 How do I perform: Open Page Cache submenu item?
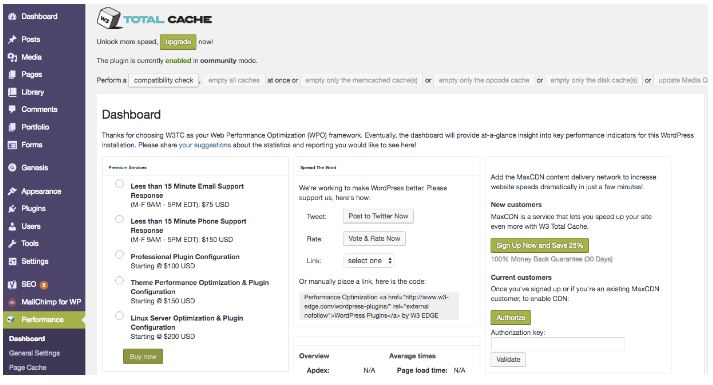tap(27, 368)
